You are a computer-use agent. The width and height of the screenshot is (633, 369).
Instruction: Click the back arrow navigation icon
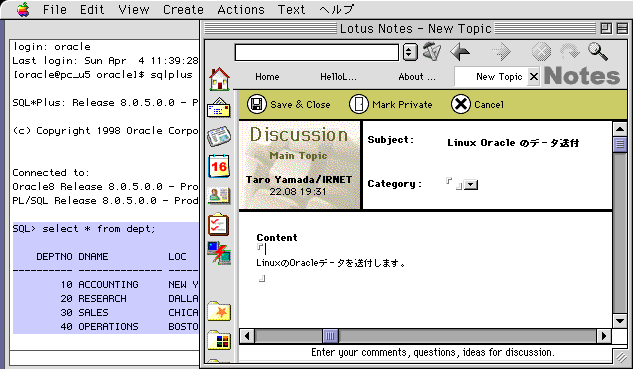(x=460, y=52)
